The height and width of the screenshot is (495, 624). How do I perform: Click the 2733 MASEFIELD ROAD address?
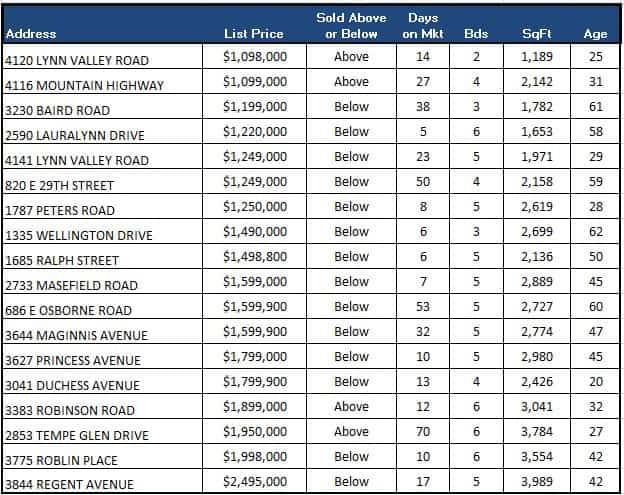(x=71, y=285)
